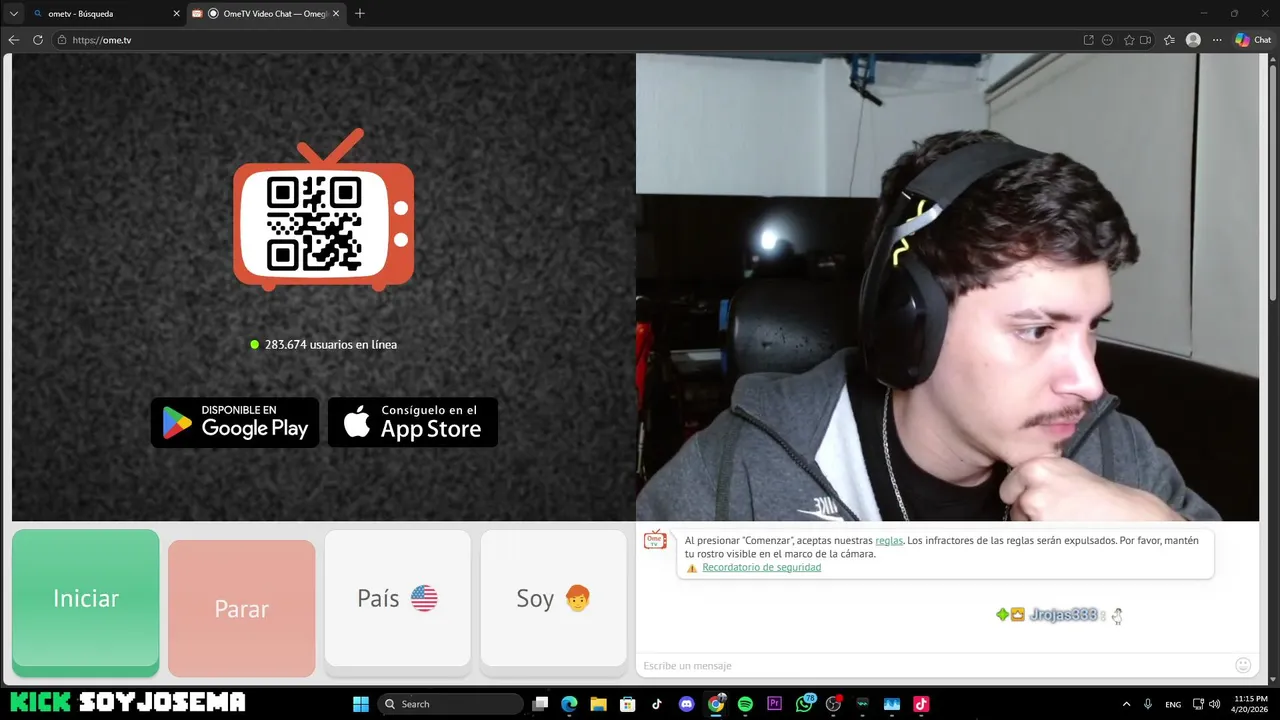Click the Jrojas333 username in chat
The image size is (1280, 720).
point(1063,615)
